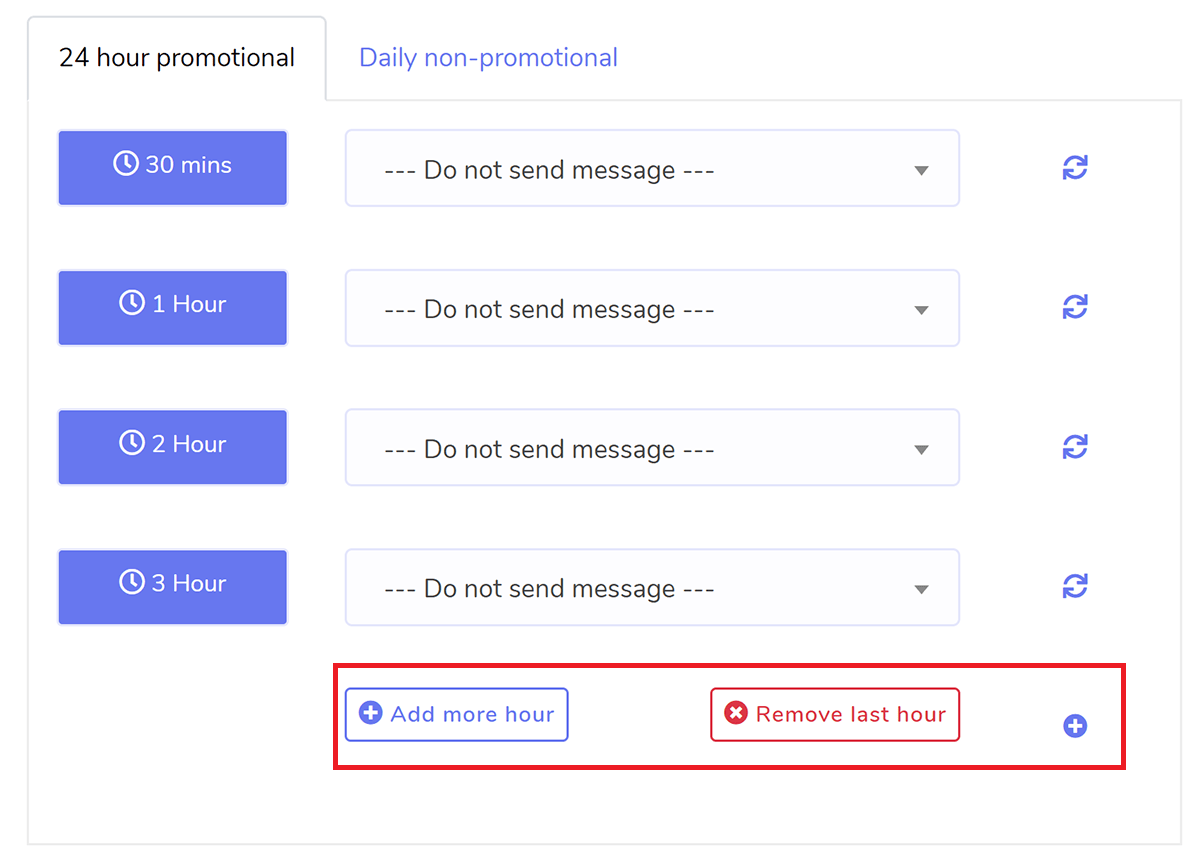Image resolution: width=1200 pixels, height=858 pixels.
Task: Click the Remove last hour button
Action: click(835, 714)
